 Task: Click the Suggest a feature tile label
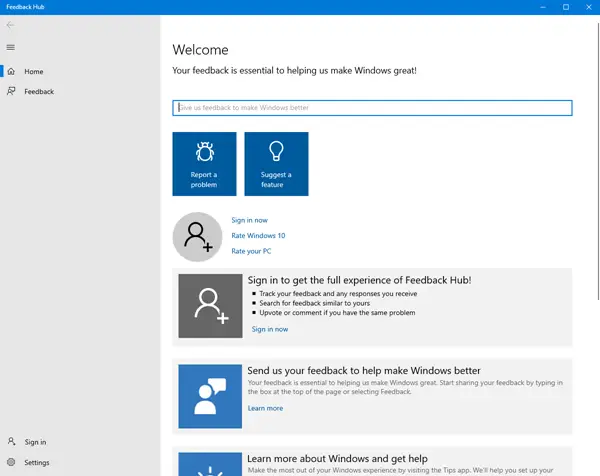click(276, 179)
